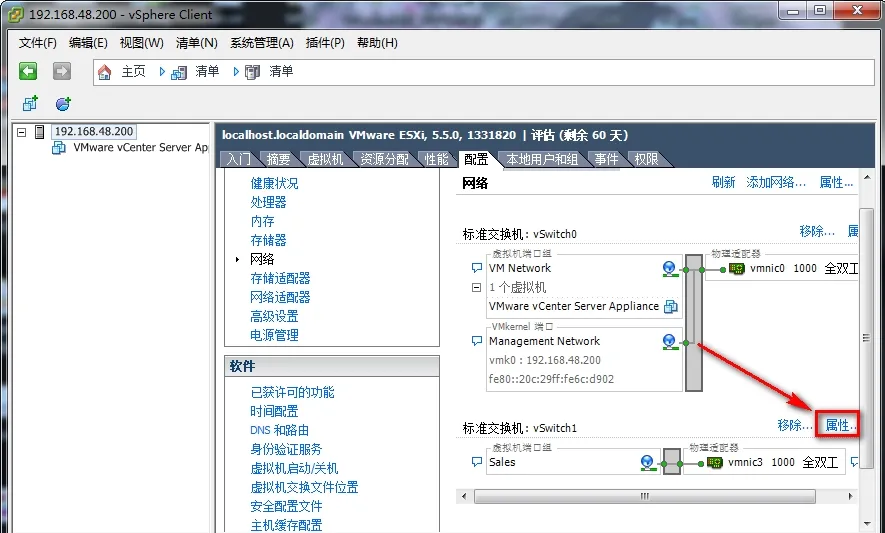Click the speech bubble icon beside Management Network

477,341
